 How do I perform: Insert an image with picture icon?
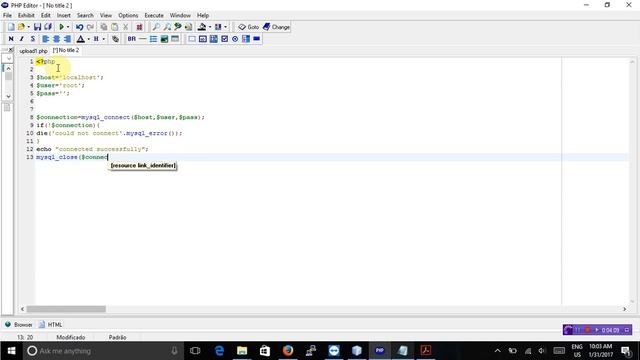[164, 39]
